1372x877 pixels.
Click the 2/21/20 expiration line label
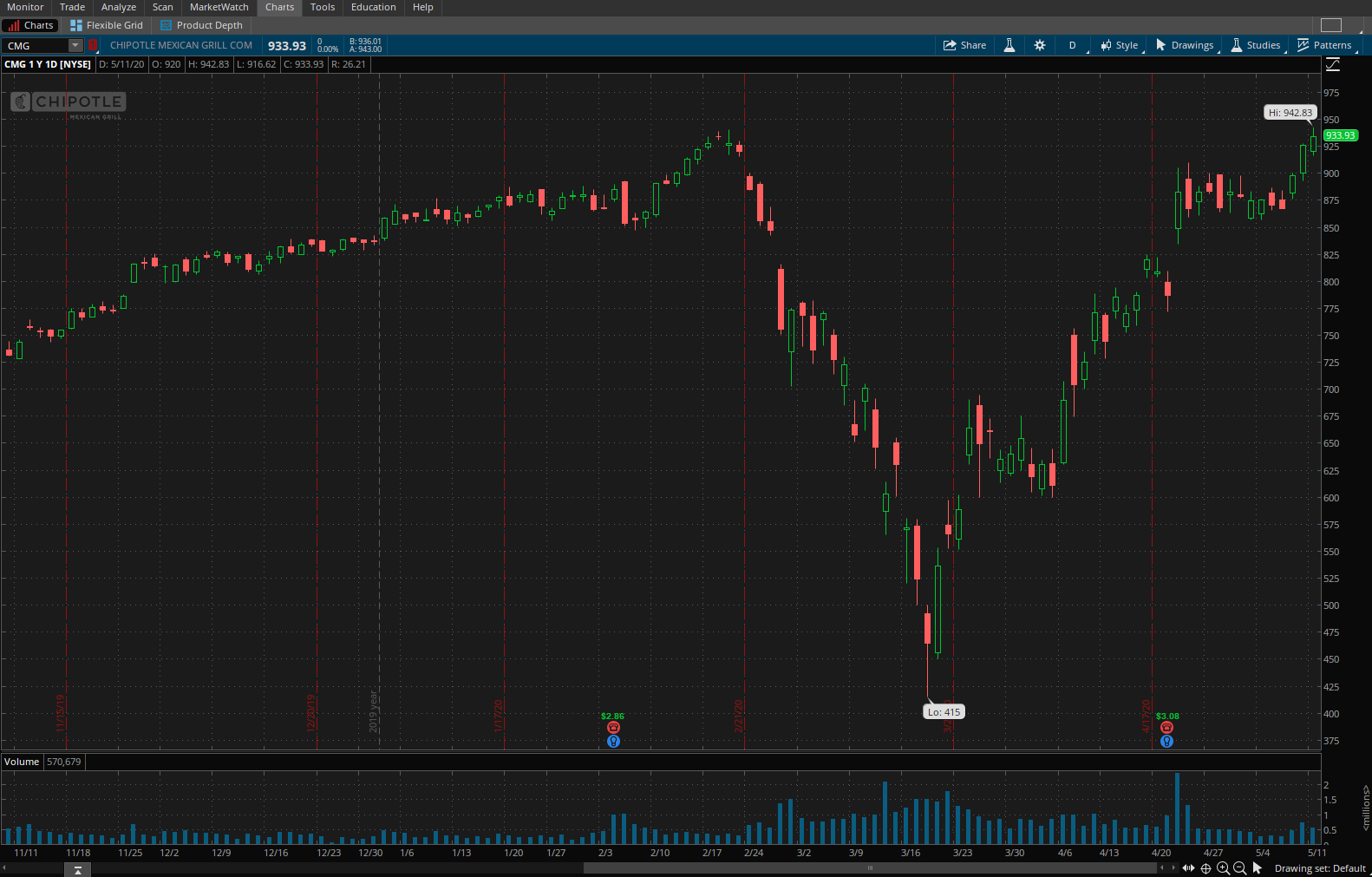pyautogui.click(x=739, y=716)
